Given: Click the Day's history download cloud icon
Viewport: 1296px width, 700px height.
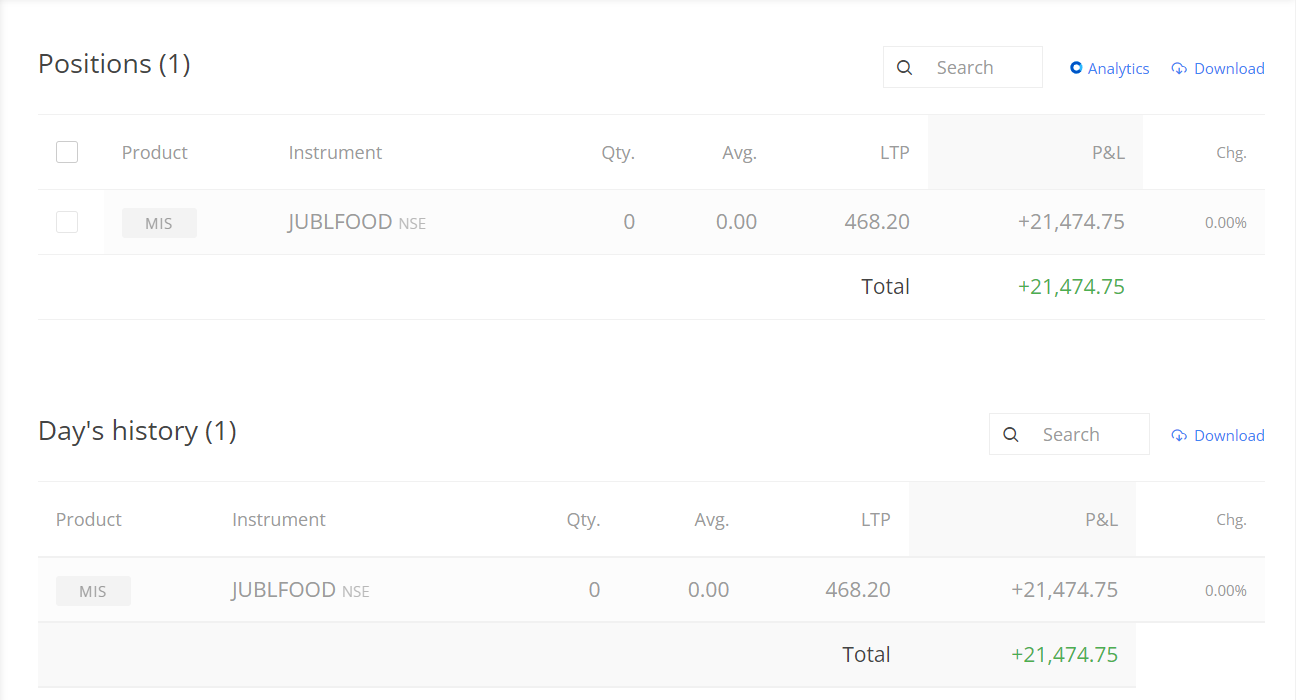Looking at the screenshot, I should pyautogui.click(x=1179, y=436).
